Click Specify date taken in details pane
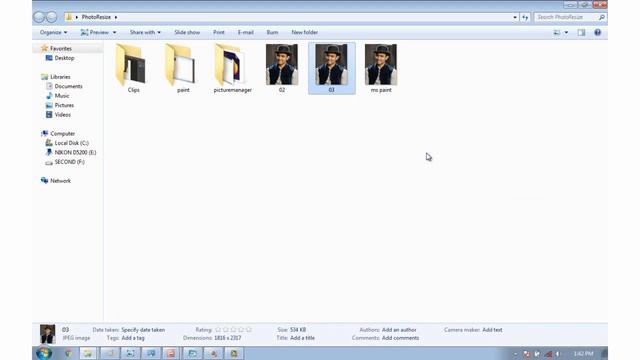 [143, 330]
